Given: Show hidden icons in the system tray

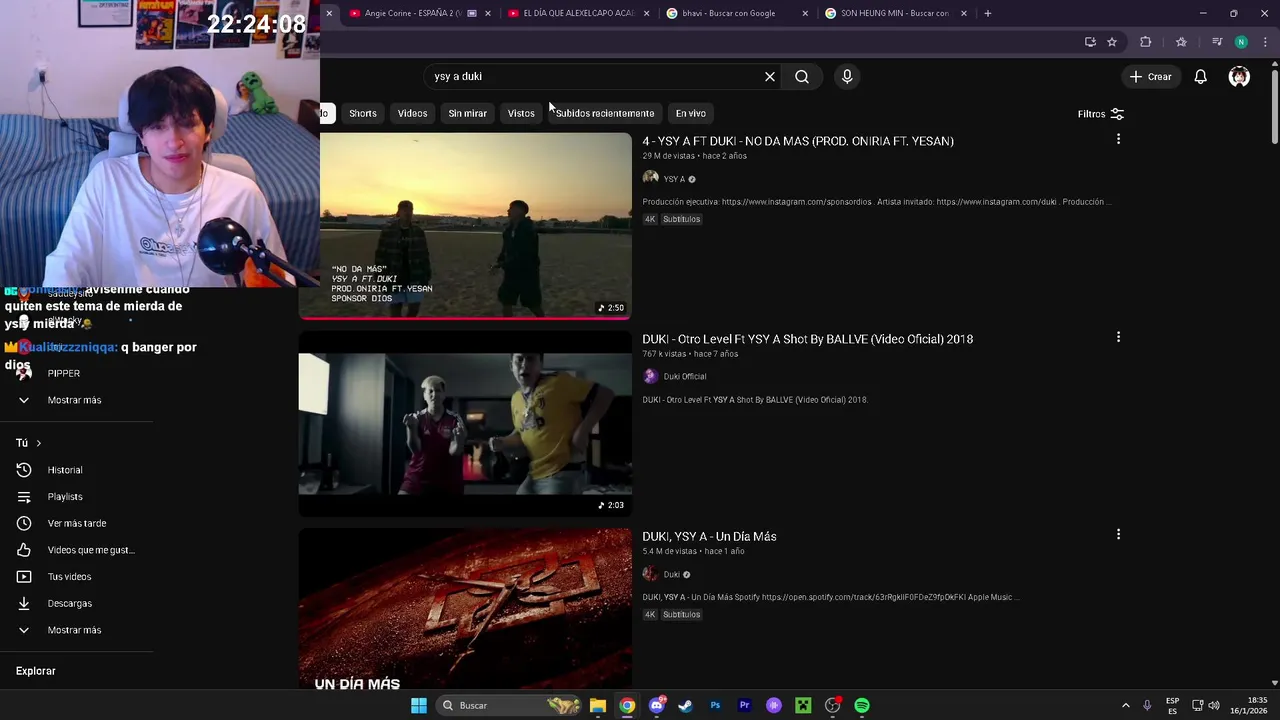Looking at the screenshot, I should [1125, 706].
